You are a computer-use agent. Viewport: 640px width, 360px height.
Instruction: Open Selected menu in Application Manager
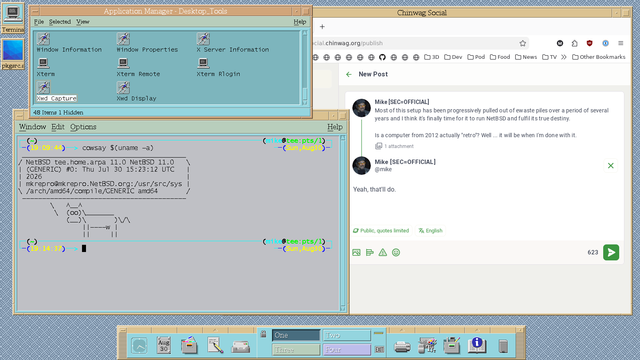pyautogui.click(x=60, y=22)
